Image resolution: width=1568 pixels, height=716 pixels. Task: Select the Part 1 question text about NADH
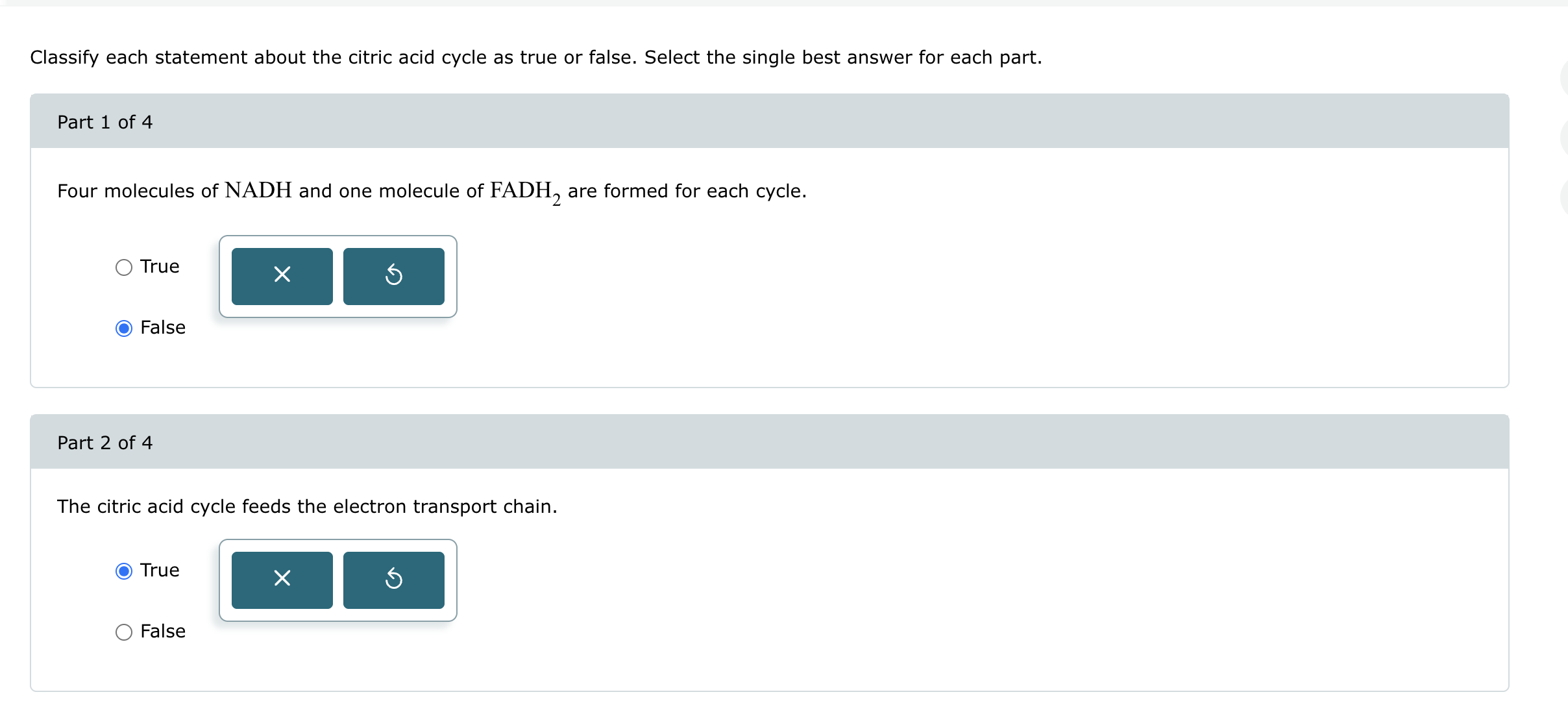(x=430, y=191)
